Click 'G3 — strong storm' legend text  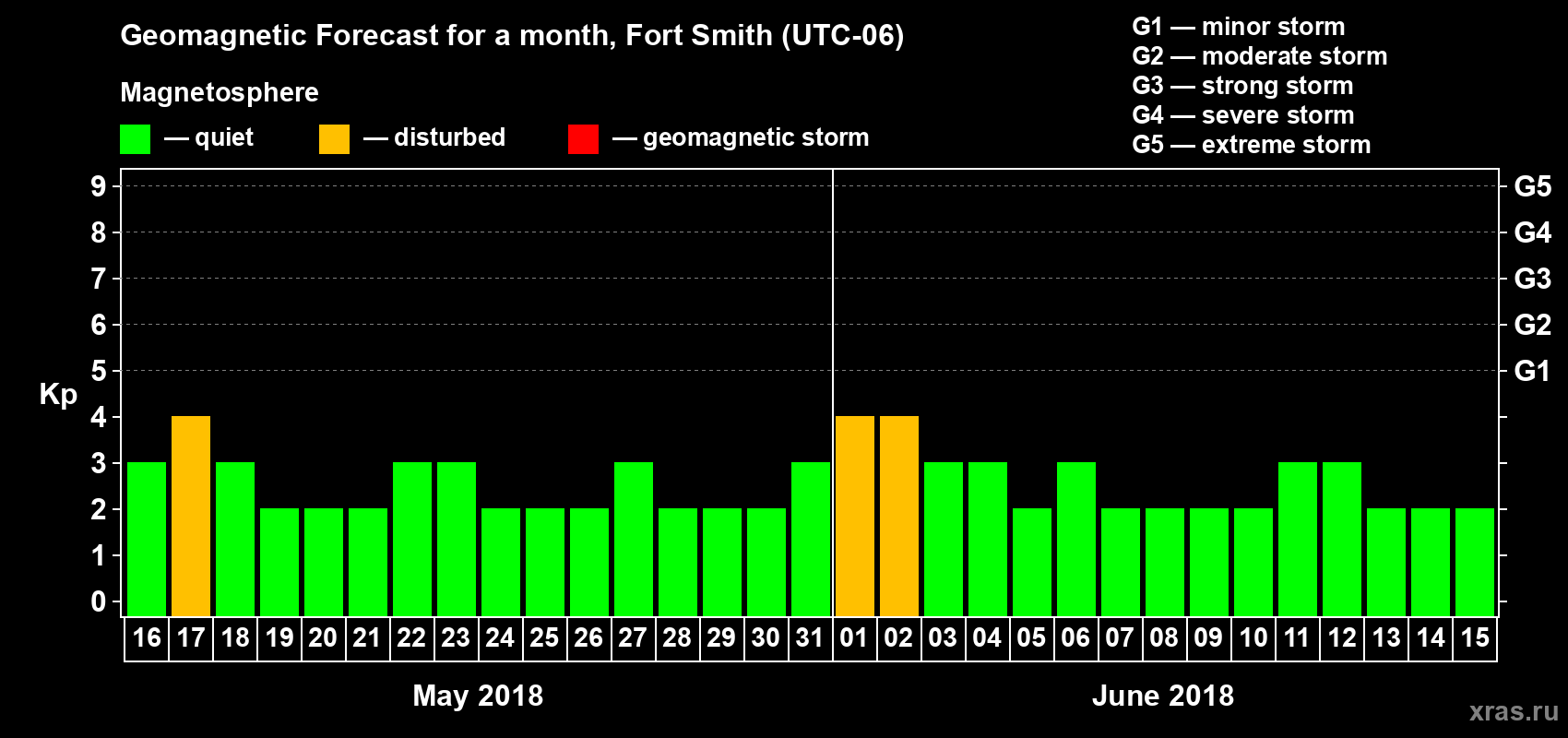coord(1242,86)
